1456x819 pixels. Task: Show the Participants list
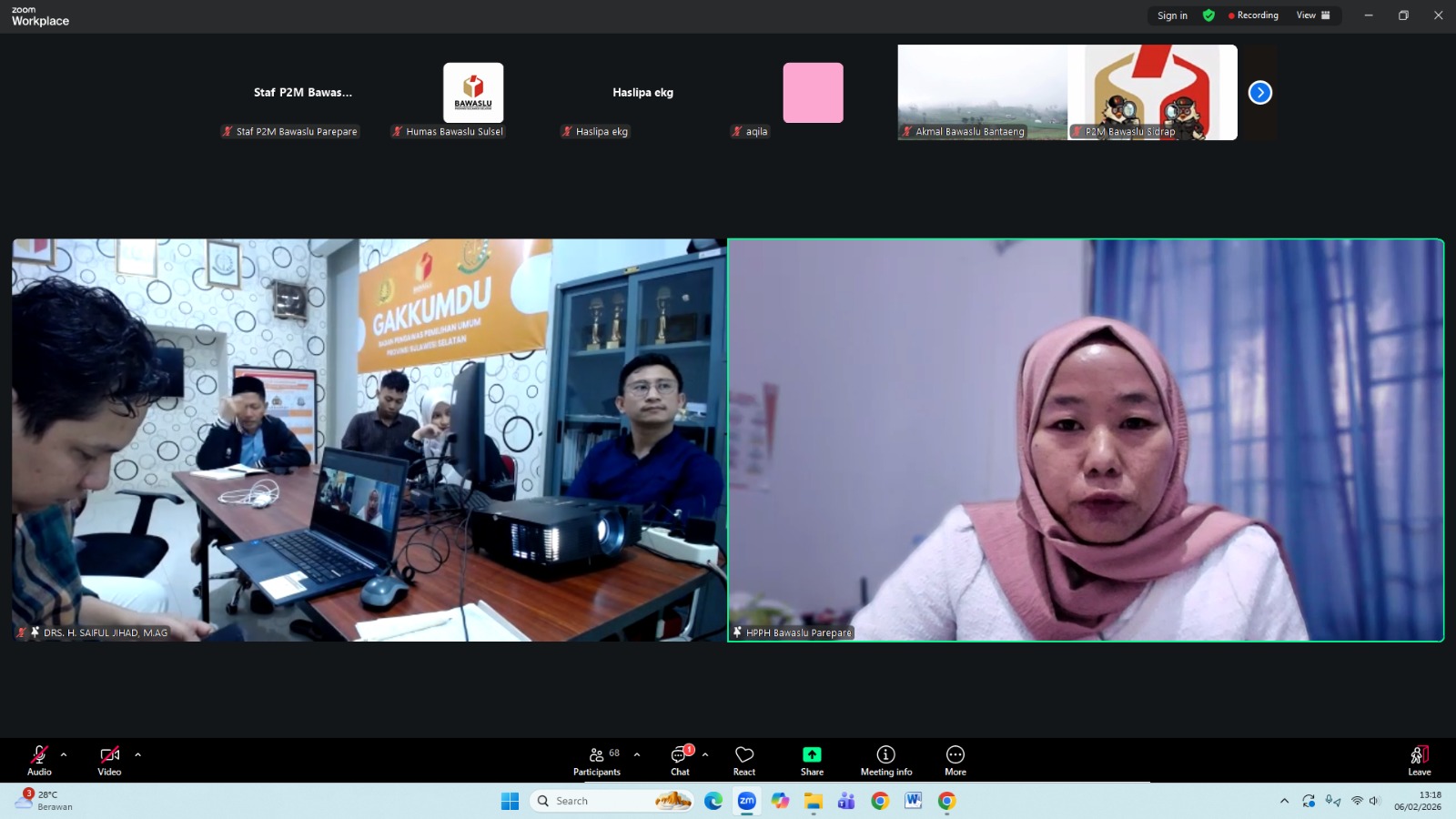[597, 761]
